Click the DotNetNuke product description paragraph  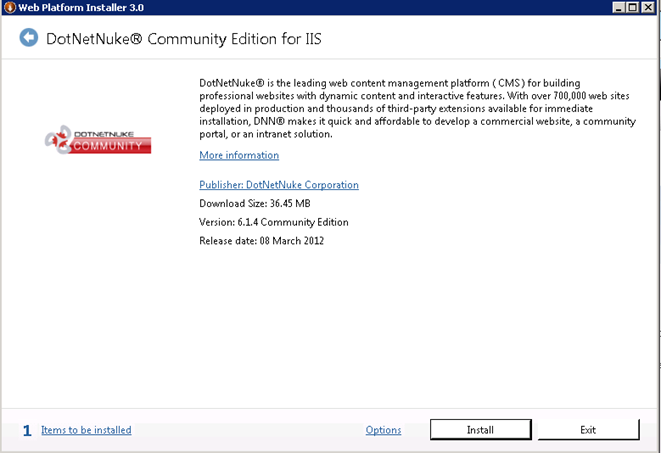417,108
